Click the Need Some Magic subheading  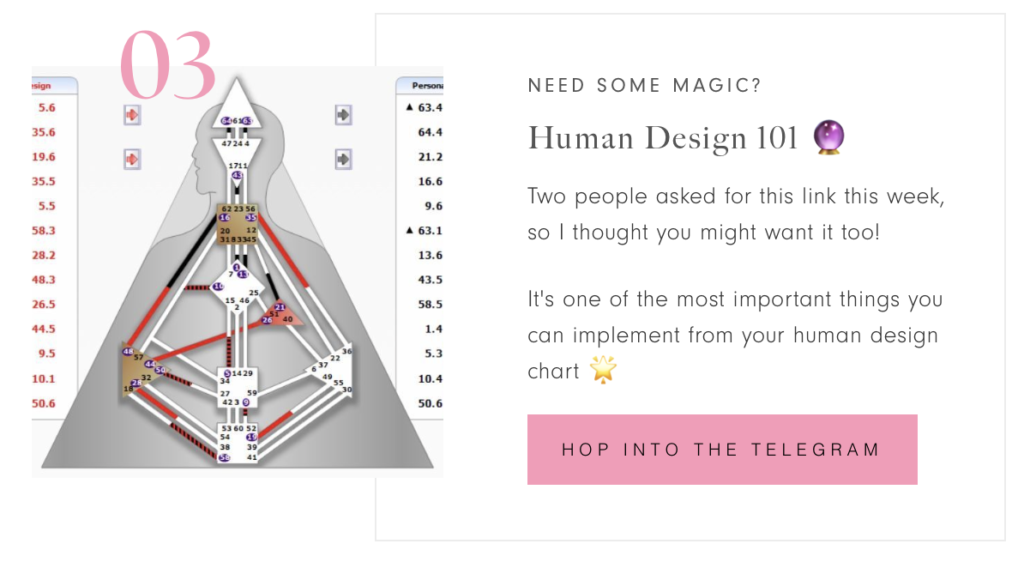(x=645, y=86)
